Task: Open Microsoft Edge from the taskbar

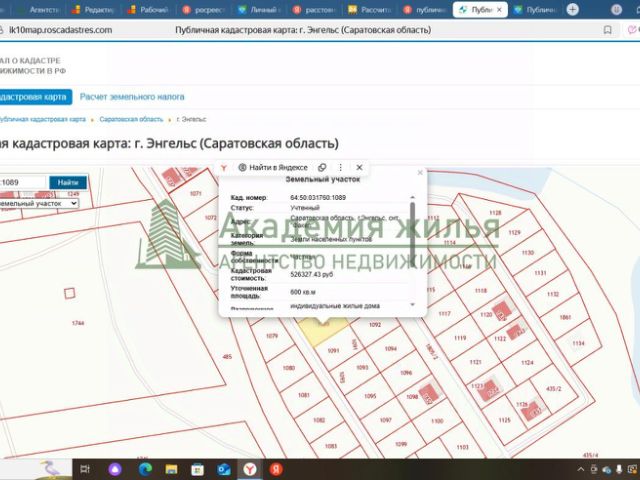Action: (145, 469)
